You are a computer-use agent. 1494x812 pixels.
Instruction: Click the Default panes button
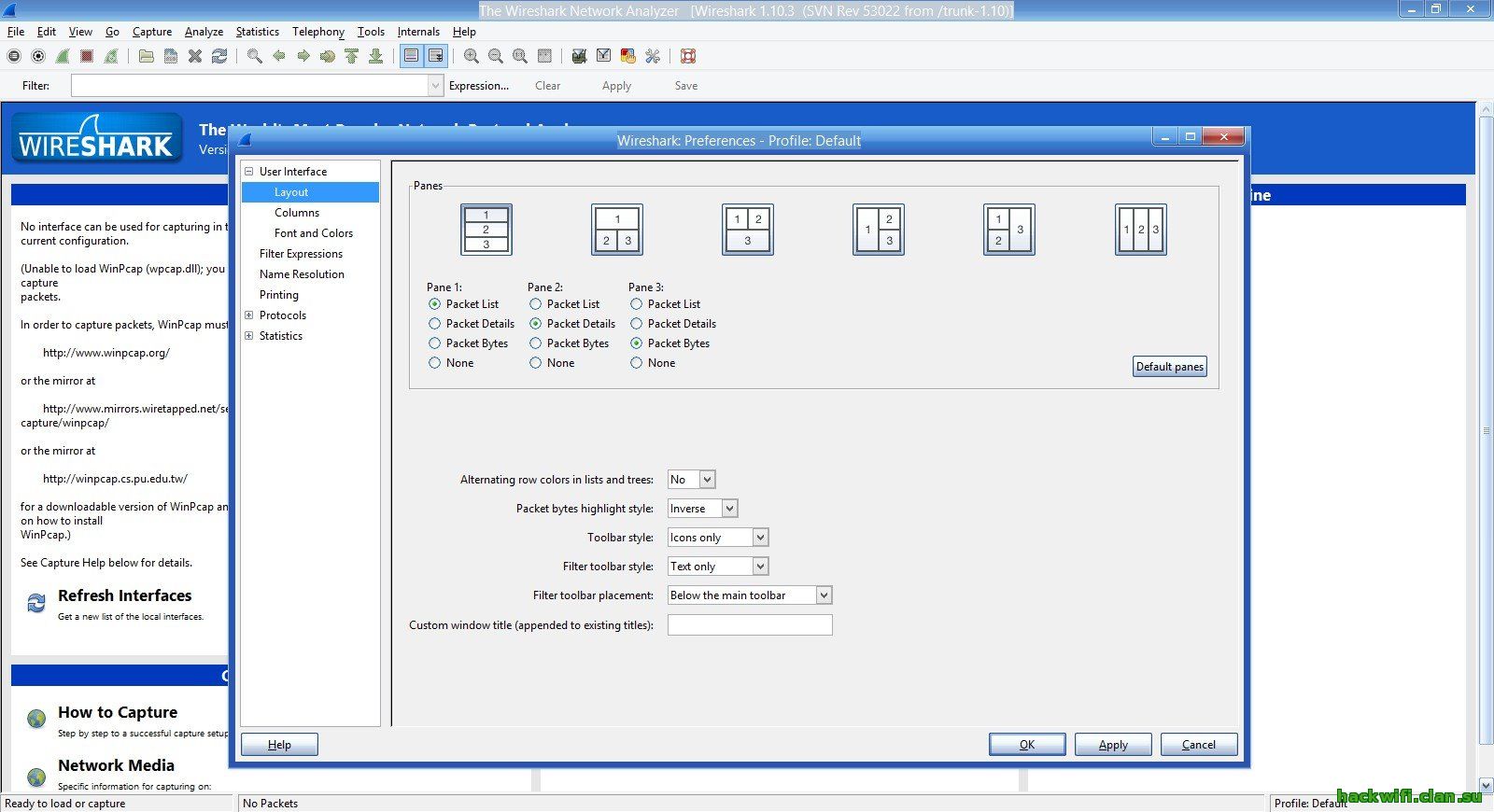click(1170, 367)
